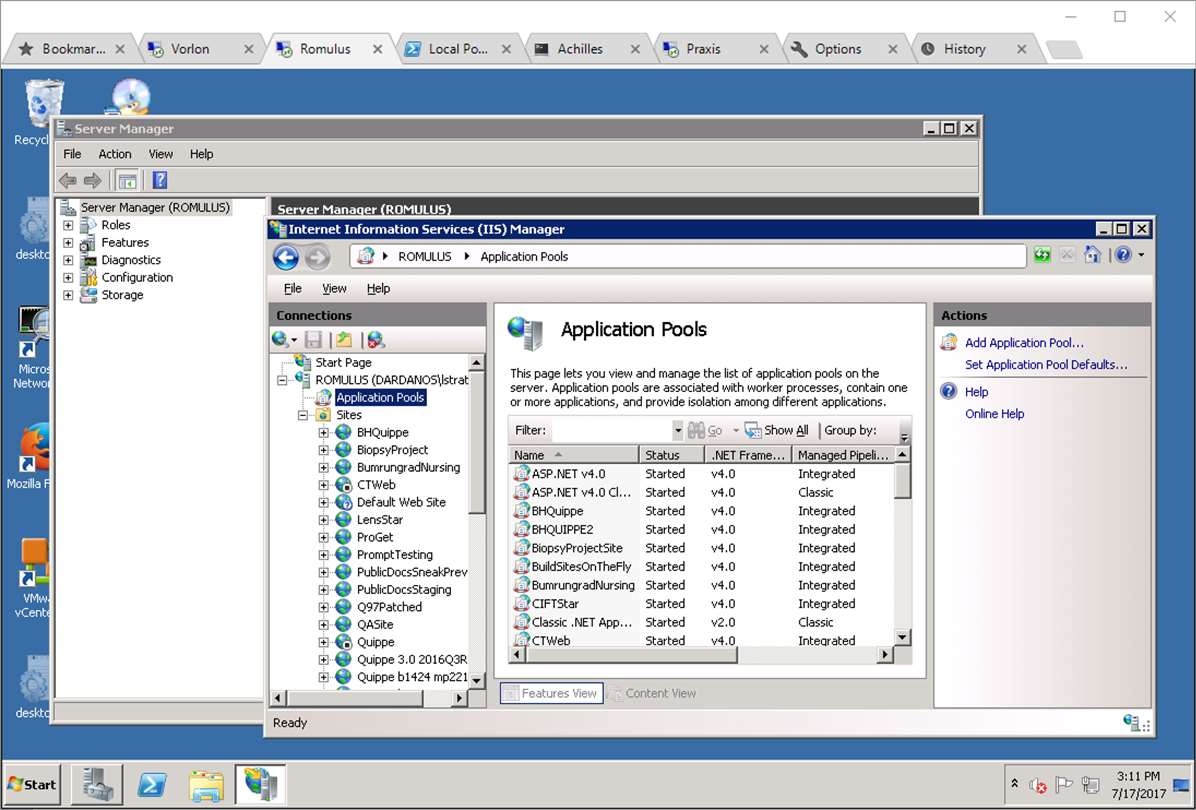The width and height of the screenshot is (1196, 810).
Task: Select the QASite tree item
Action: (375, 625)
